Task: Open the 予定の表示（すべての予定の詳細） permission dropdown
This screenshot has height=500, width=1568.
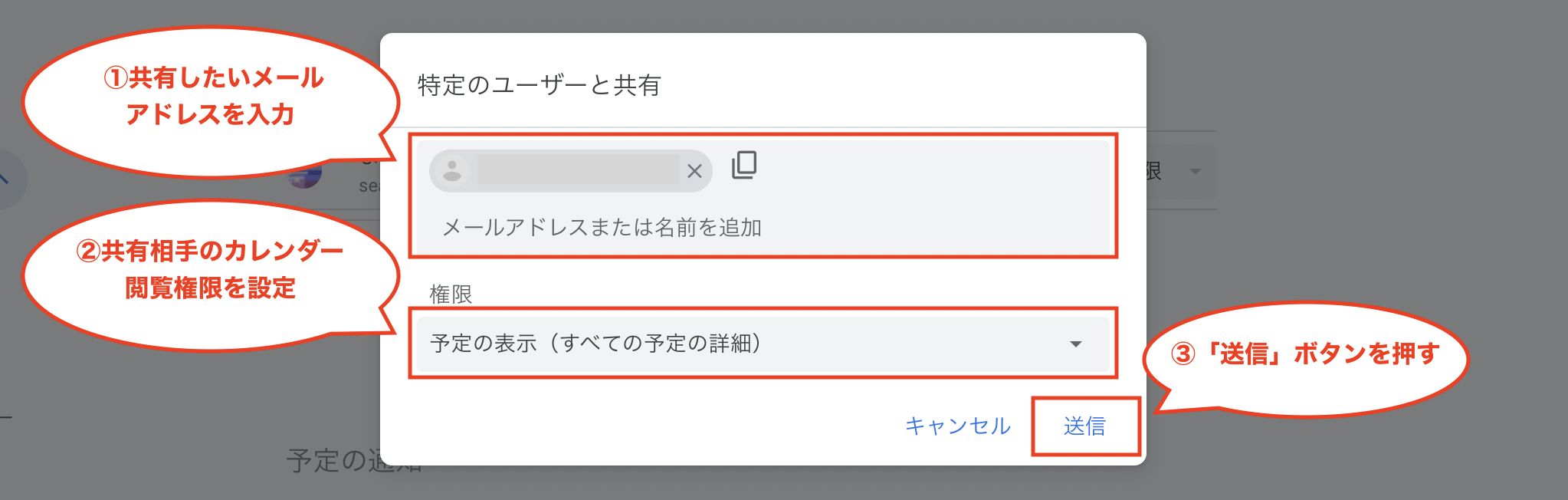Action: pos(596,344)
